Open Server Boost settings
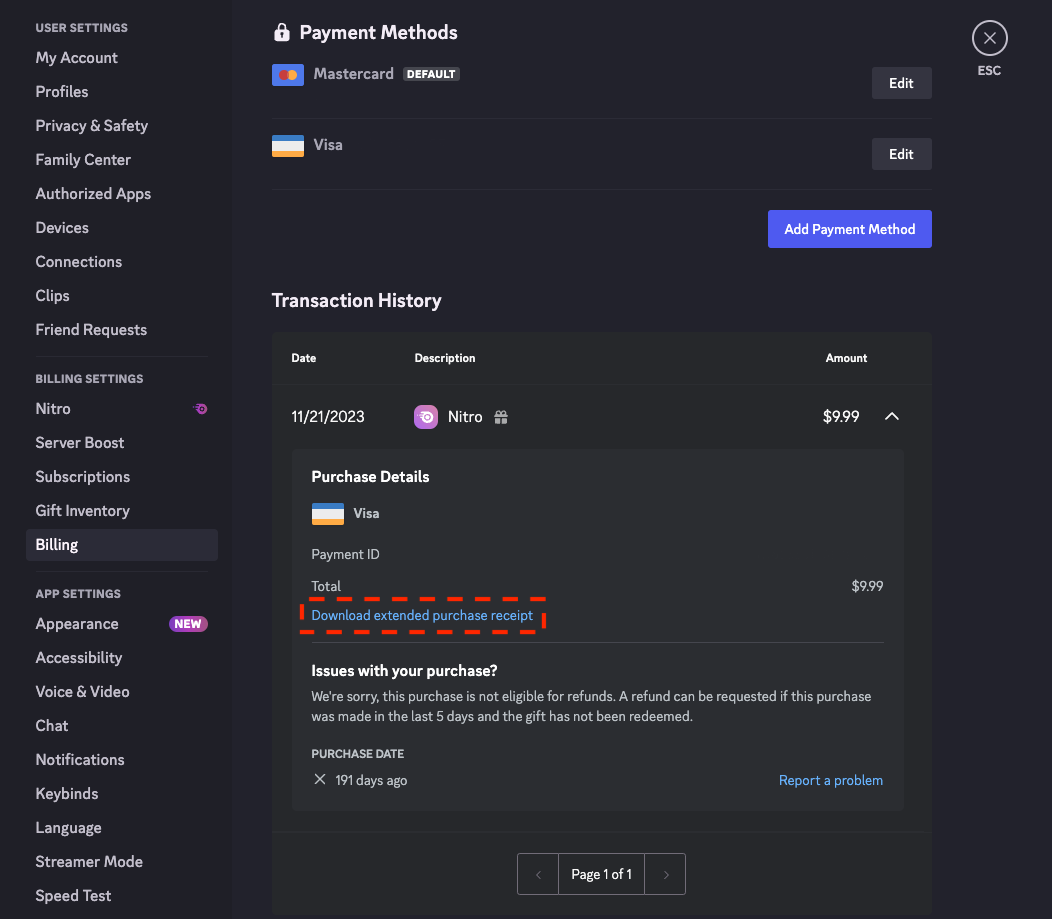This screenshot has height=919, width=1052. [80, 443]
